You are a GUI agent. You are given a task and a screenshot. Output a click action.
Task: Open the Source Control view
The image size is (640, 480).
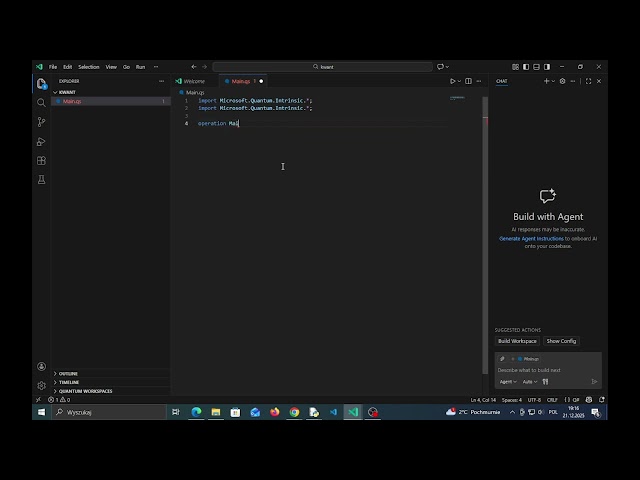point(41,122)
